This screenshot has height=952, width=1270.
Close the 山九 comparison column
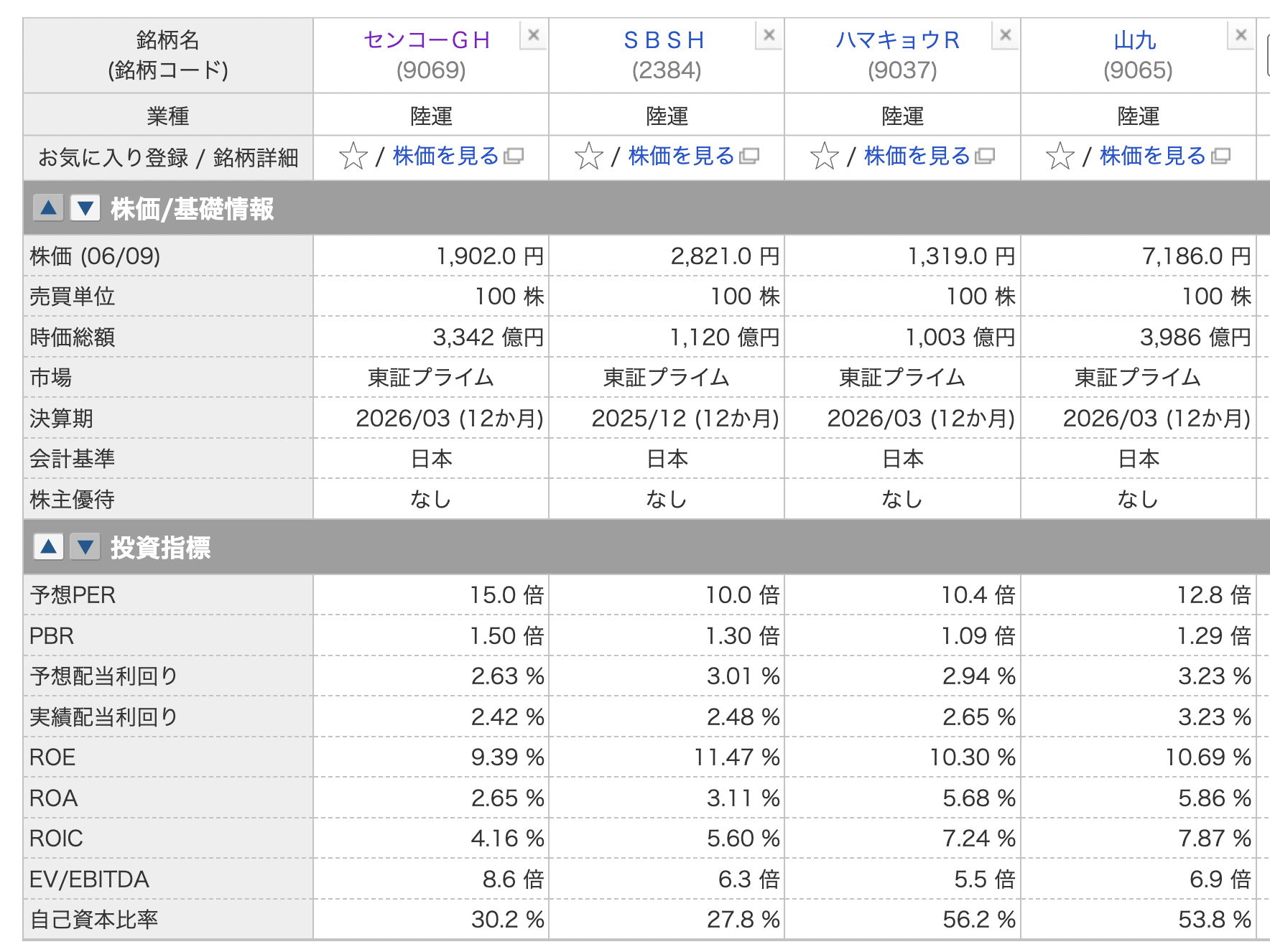pos(1241,35)
